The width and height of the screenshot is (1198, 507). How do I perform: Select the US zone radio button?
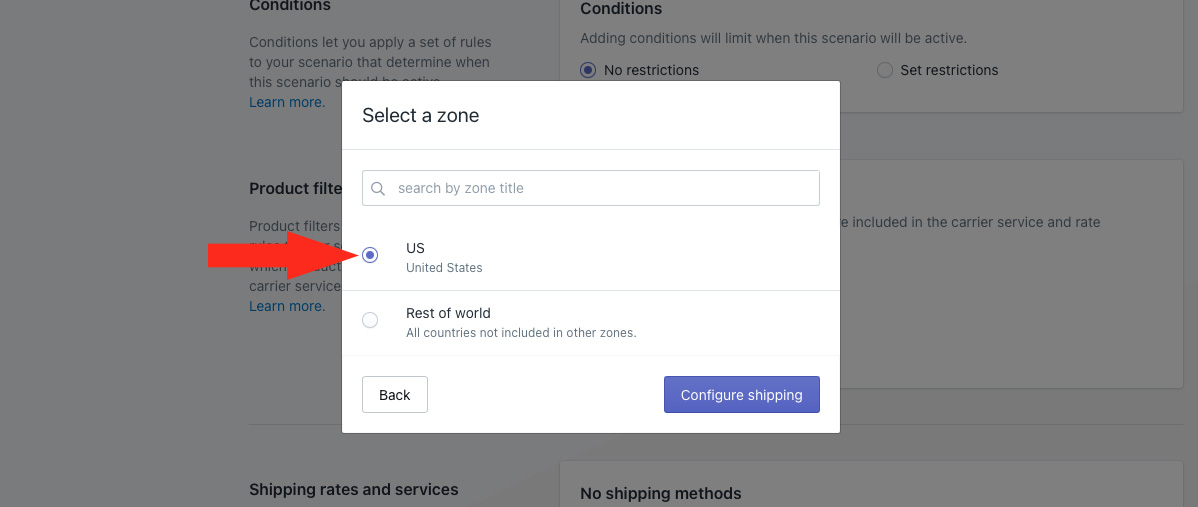(x=370, y=256)
